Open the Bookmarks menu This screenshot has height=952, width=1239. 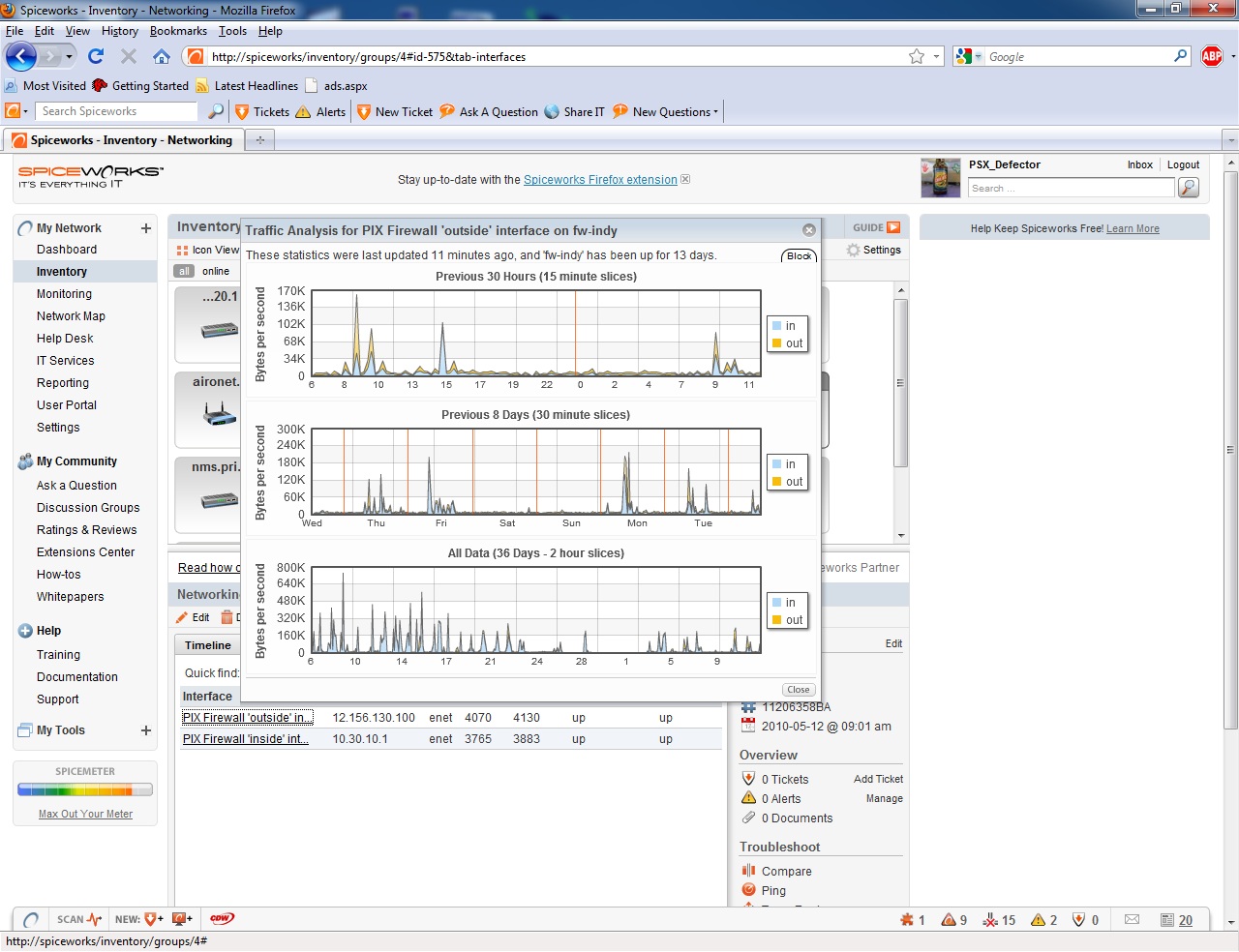click(178, 30)
